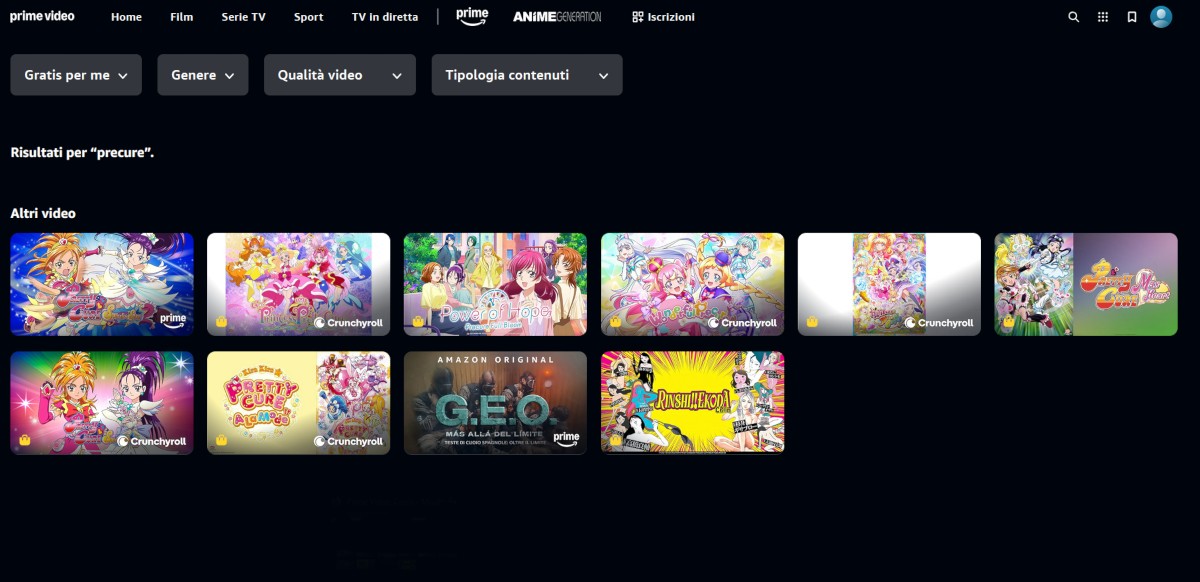Open the Pretty Cure Max Heart thumbnail

1086,284
